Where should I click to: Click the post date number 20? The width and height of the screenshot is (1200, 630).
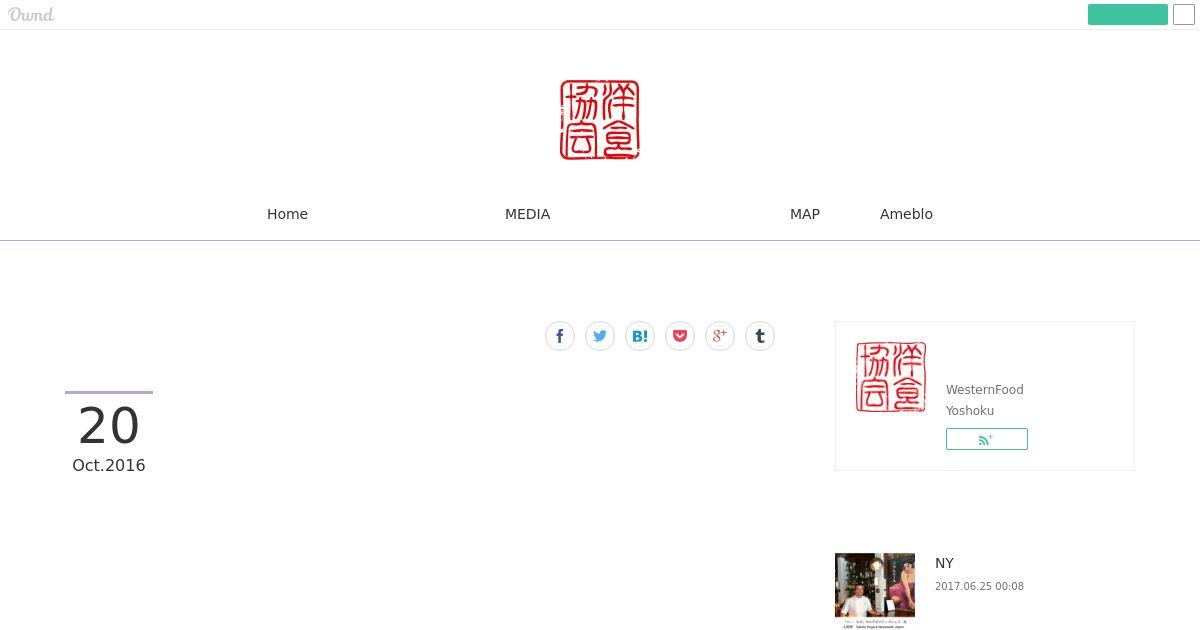(109, 426)
